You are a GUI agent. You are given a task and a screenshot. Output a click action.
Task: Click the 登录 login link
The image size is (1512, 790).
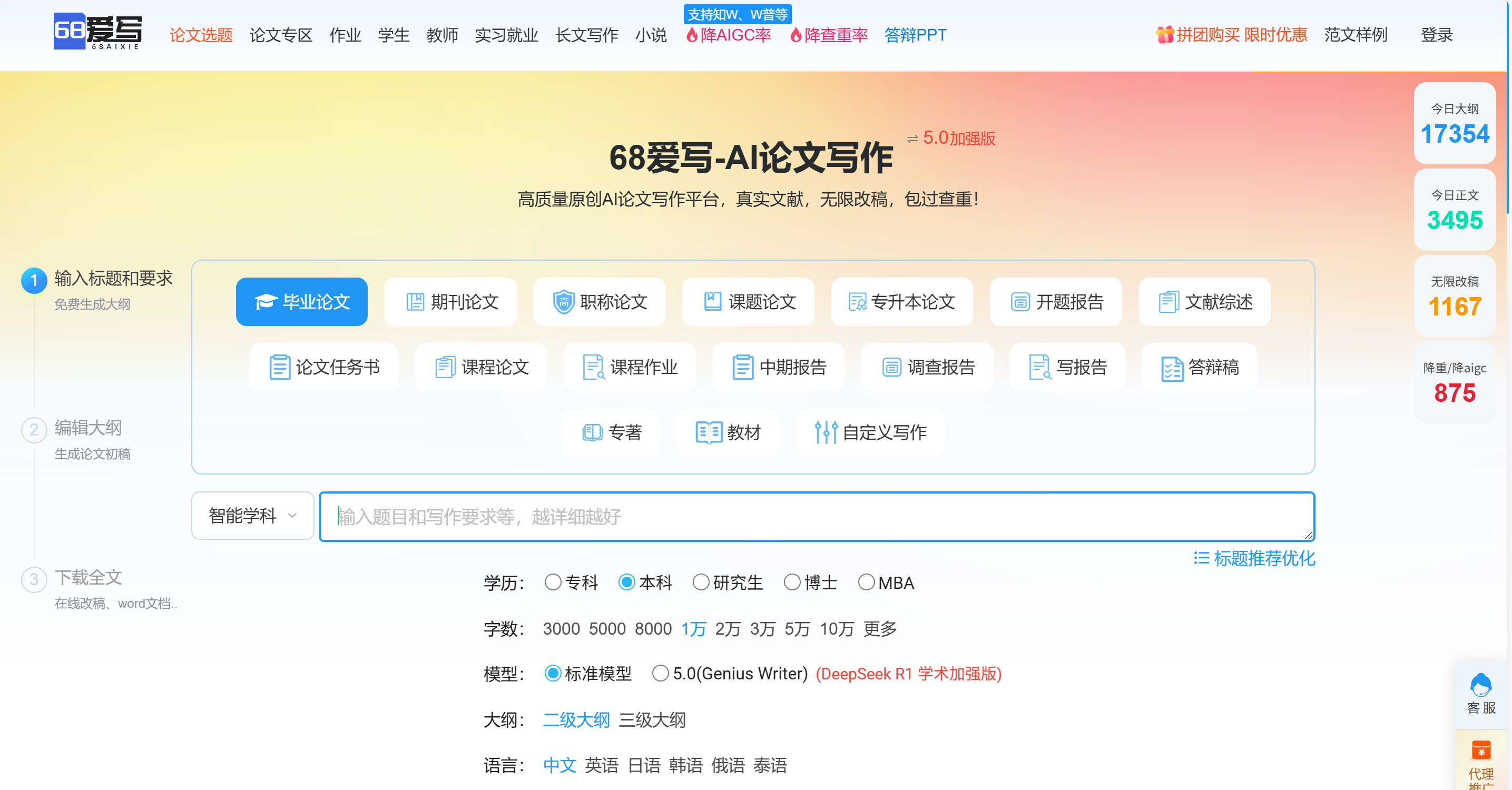(1437, 35)
